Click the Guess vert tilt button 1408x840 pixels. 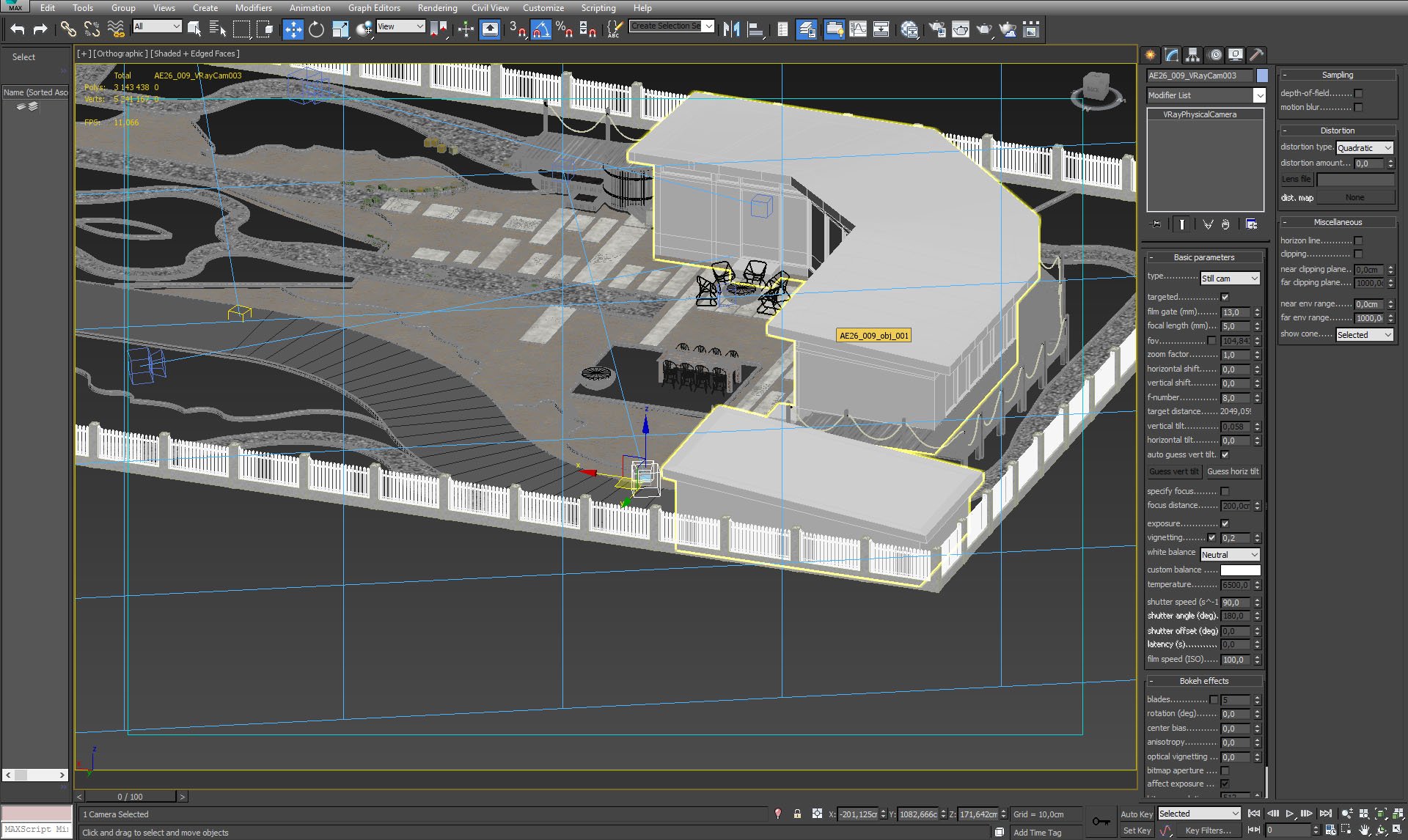1174,471
